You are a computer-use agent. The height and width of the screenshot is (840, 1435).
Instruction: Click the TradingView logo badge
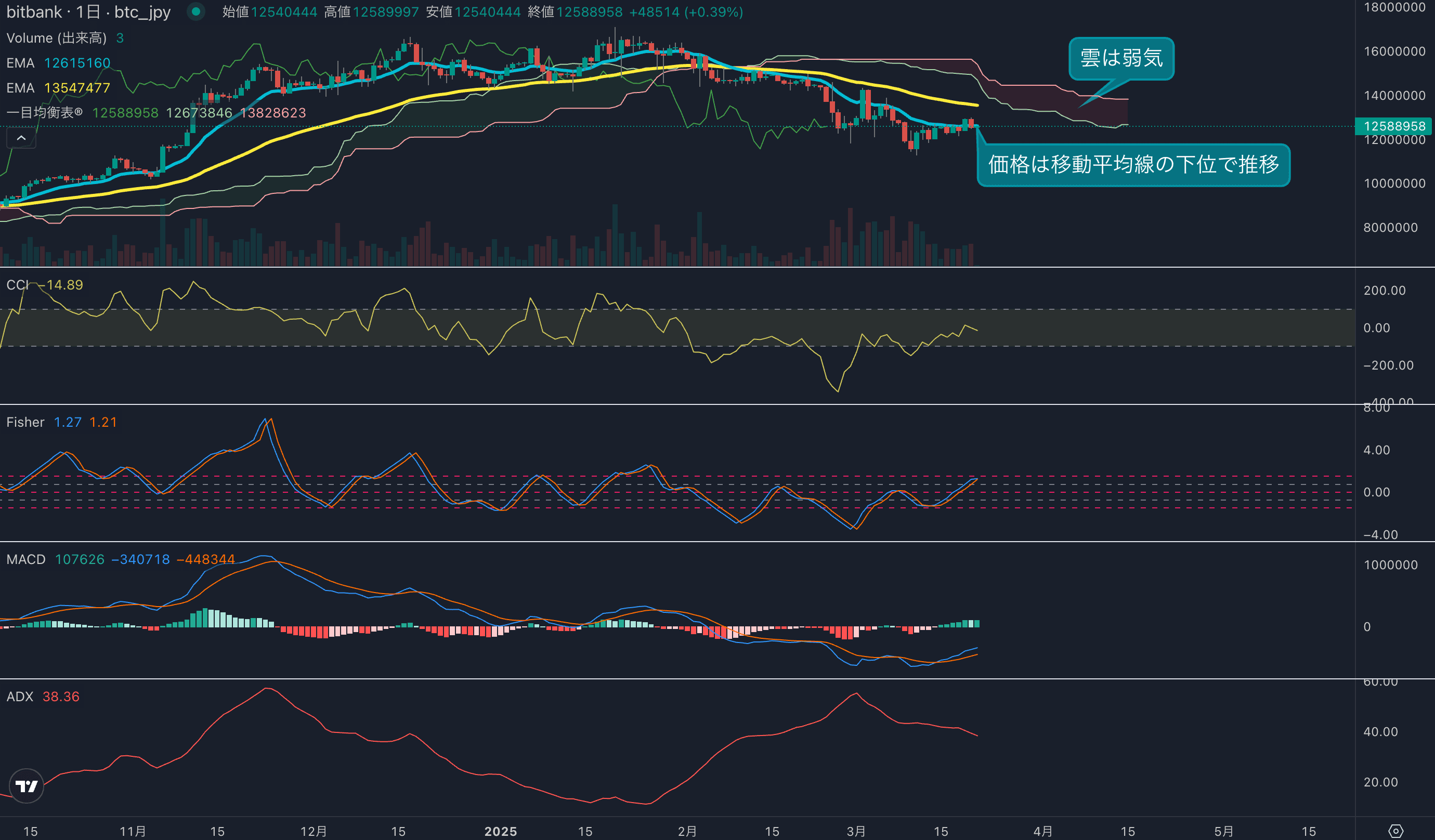(26, 786)
